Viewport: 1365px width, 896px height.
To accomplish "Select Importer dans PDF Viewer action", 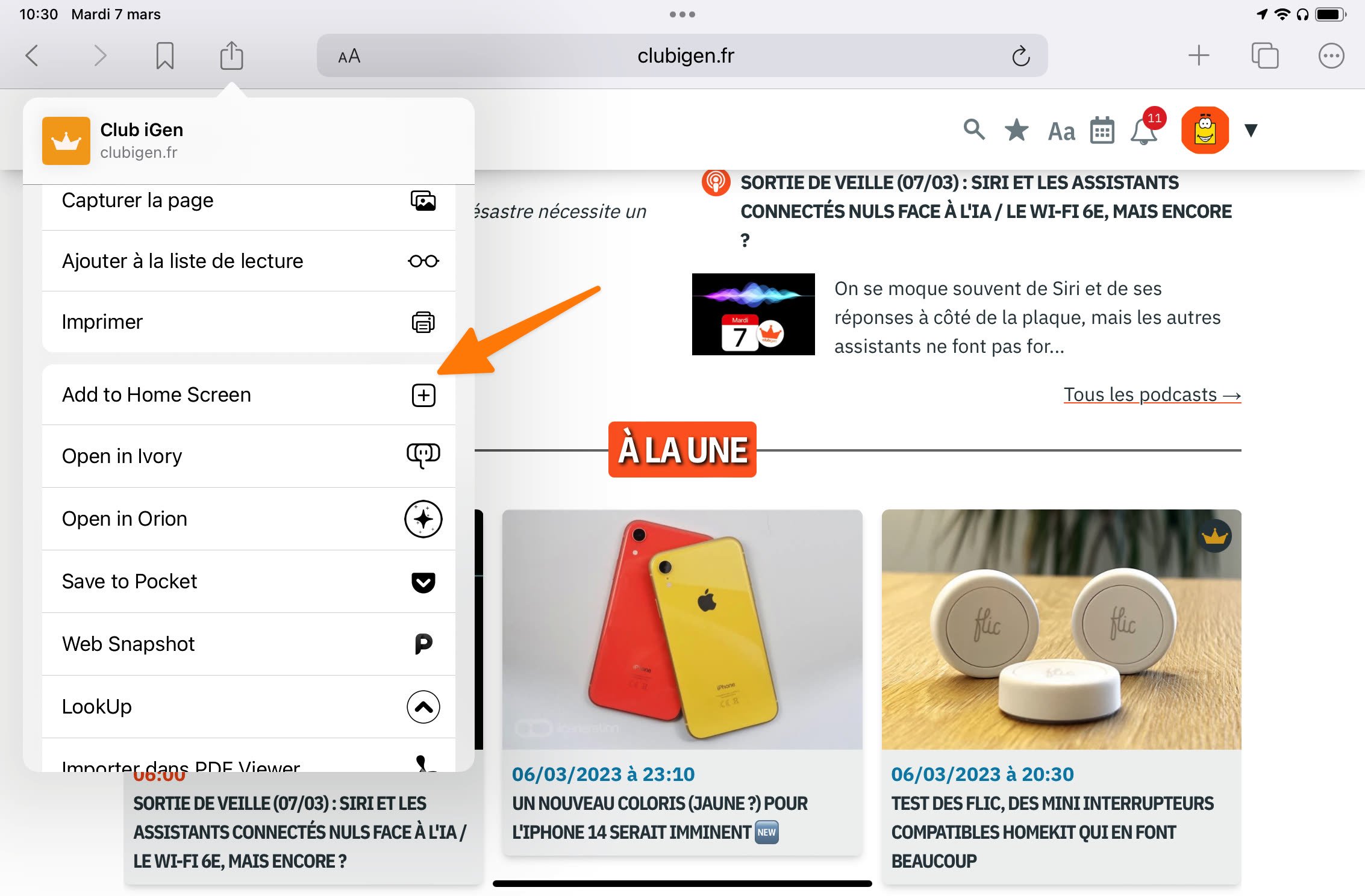I will coord(249,756).
